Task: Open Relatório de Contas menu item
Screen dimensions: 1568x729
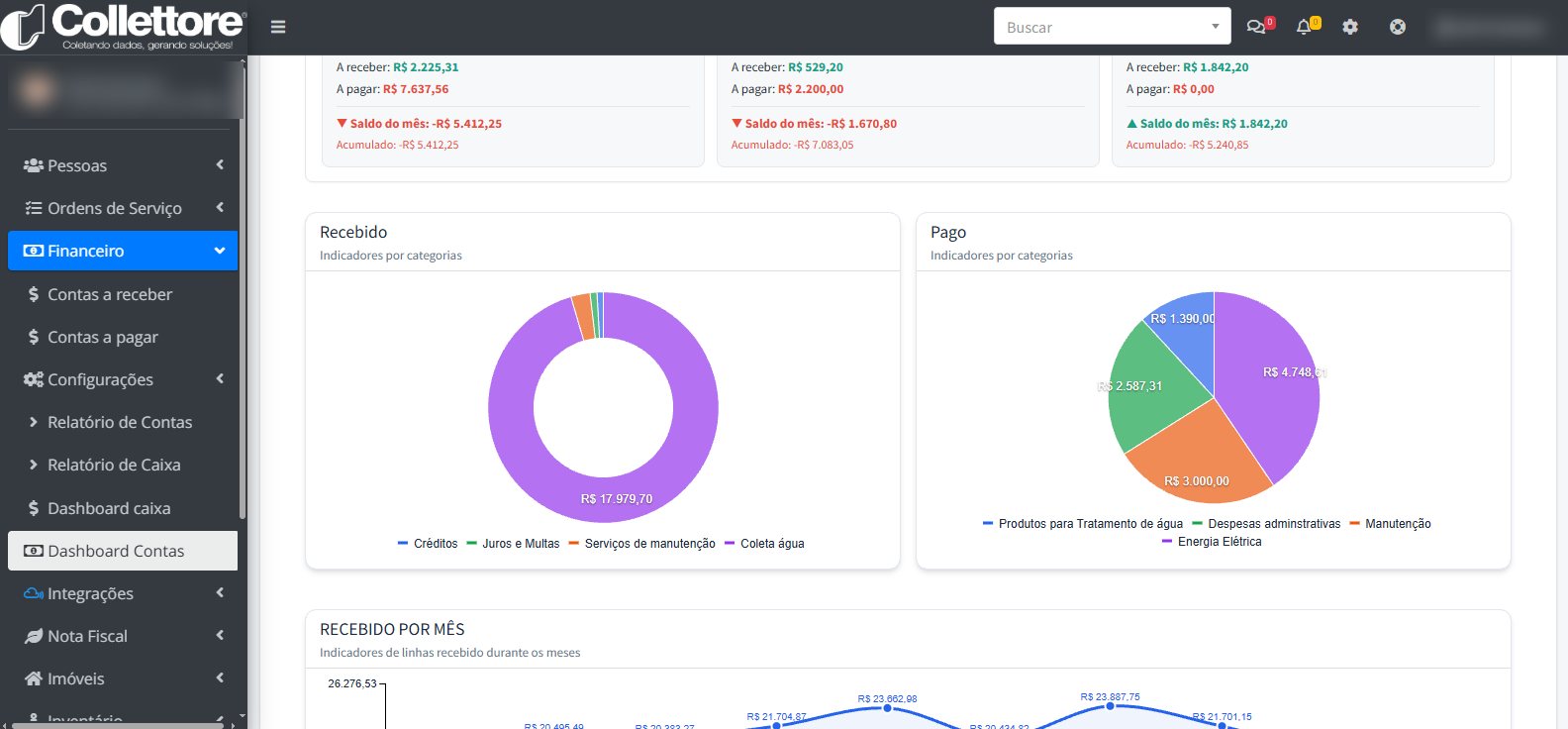Action: point(123,422)
